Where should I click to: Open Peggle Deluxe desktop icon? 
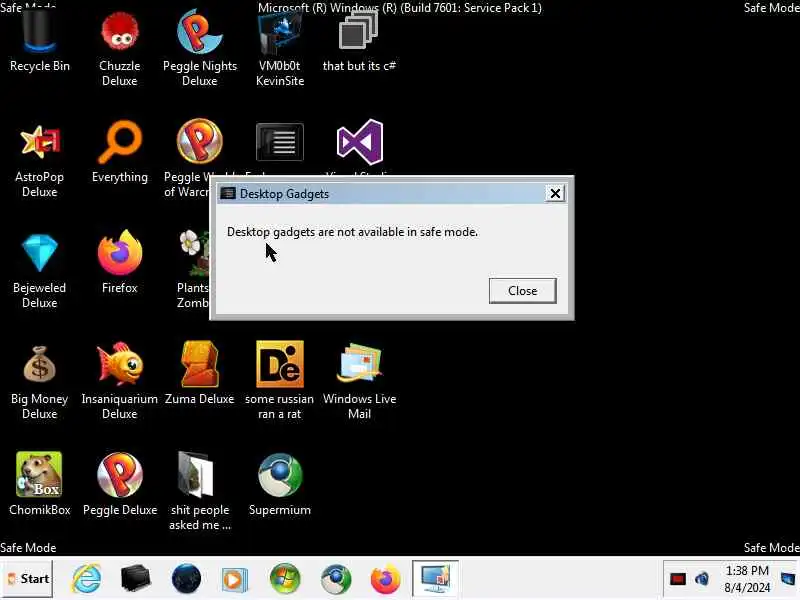click(119, 484)
